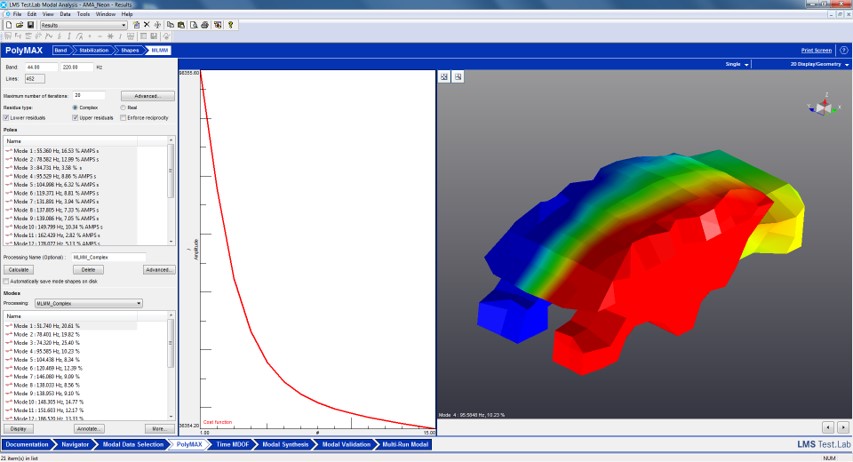Click the save-like icon in the second toolbar
This screenshot has height=462, width=853.
[154, 36]
